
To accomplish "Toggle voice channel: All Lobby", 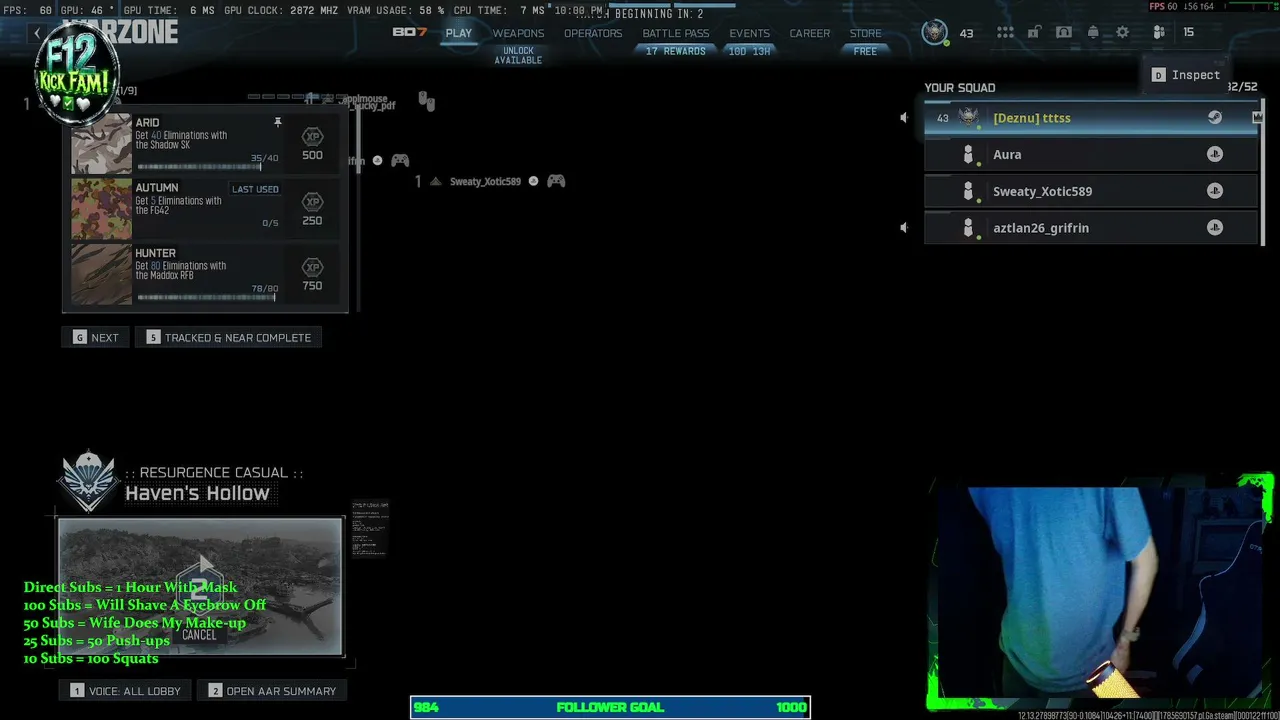I will point(126,691).
